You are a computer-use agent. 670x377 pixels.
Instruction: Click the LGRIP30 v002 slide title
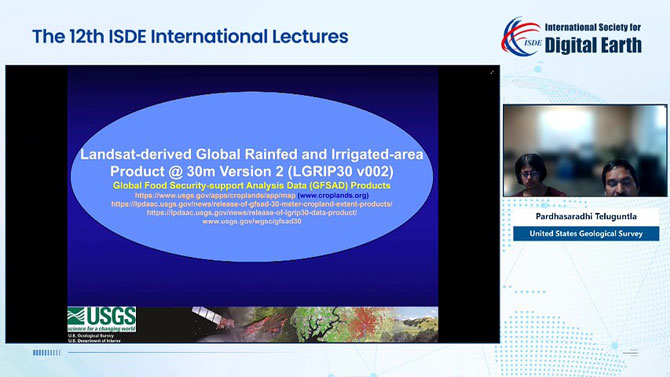tap(252, 162)
